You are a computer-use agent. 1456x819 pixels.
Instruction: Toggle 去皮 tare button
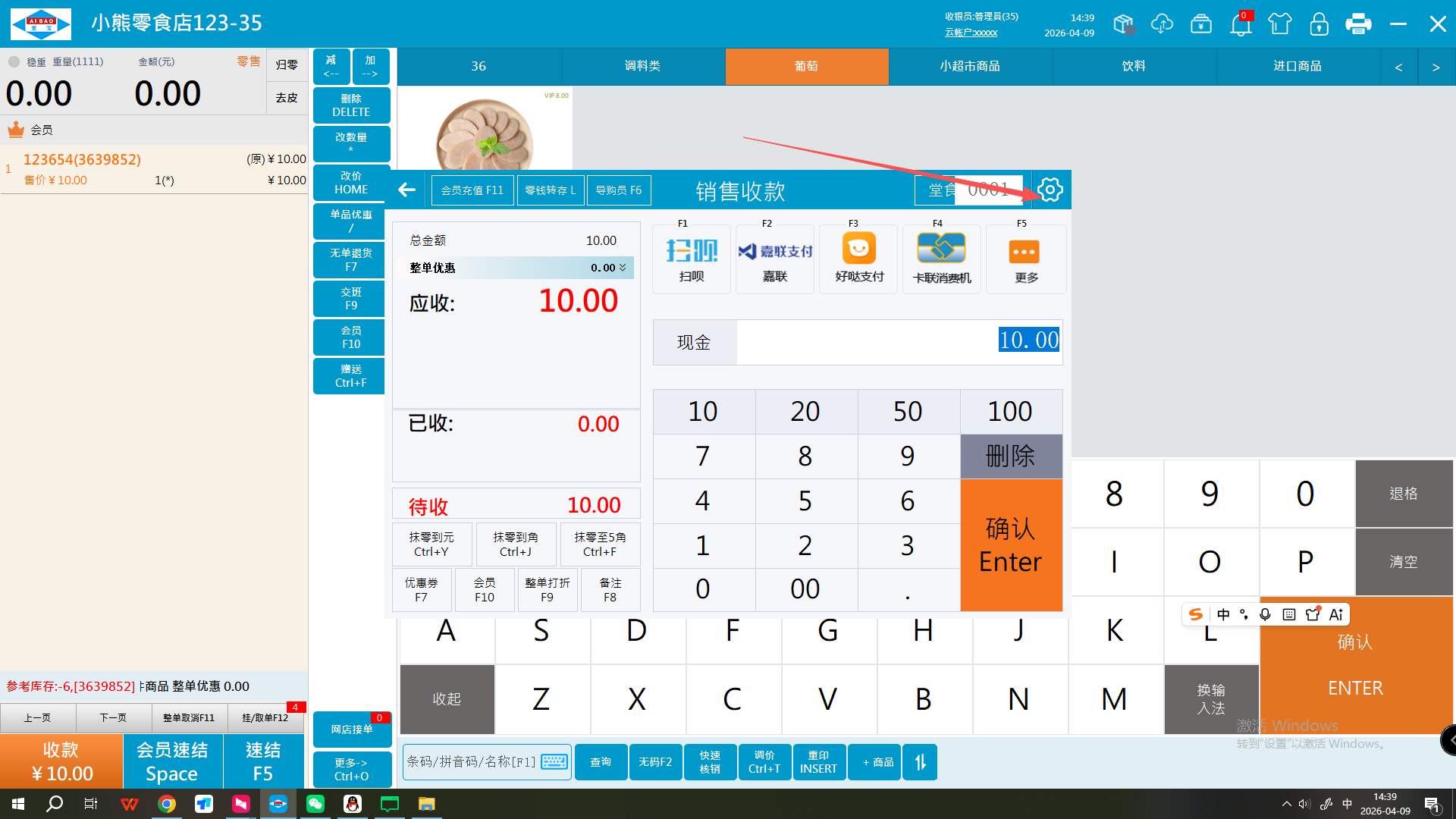(287, 98)
